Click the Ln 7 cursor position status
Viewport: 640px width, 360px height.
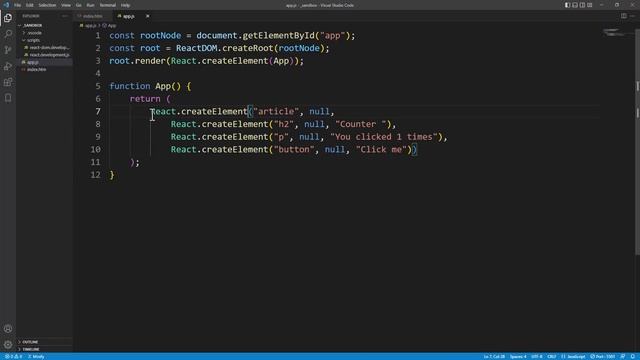494,356
